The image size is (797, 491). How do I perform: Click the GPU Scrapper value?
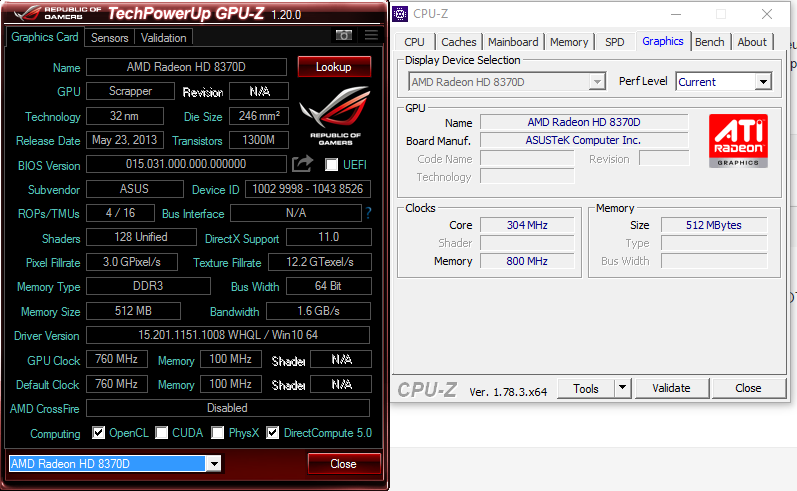[x=131, y=91]
